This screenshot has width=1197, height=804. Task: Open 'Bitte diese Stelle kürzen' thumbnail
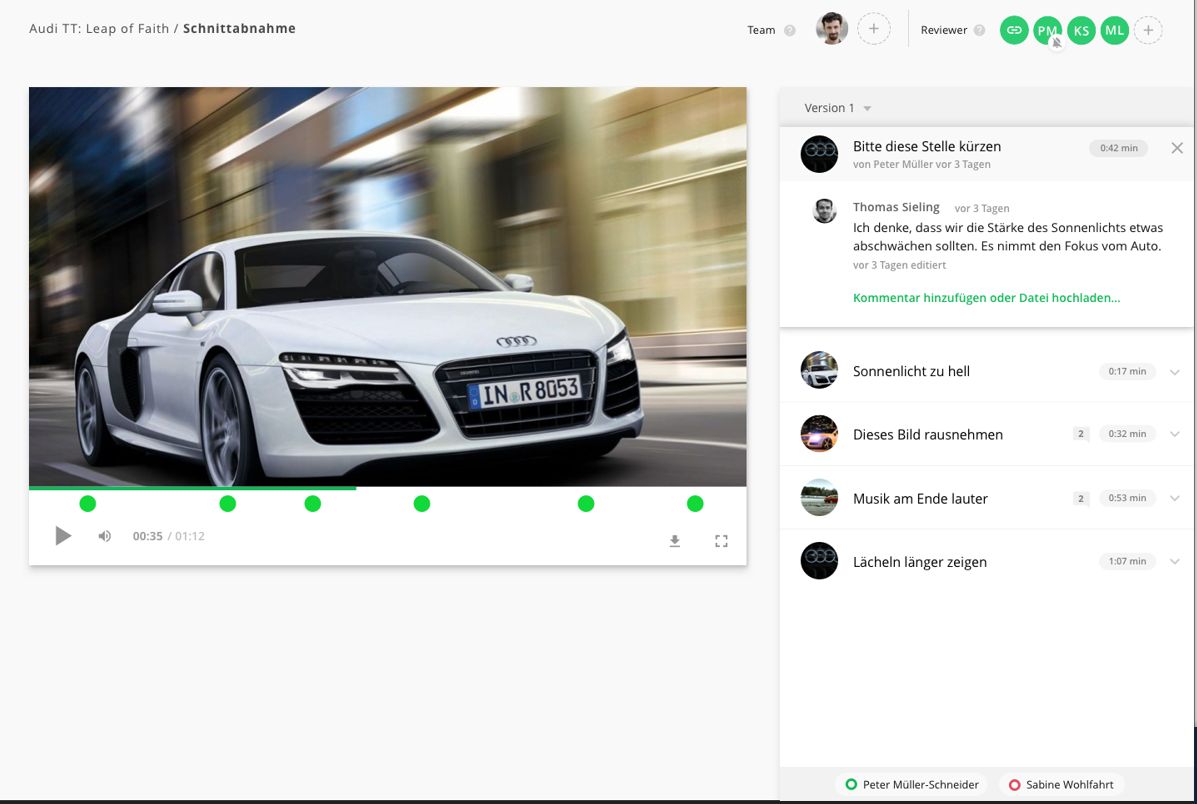click(819, 154)
